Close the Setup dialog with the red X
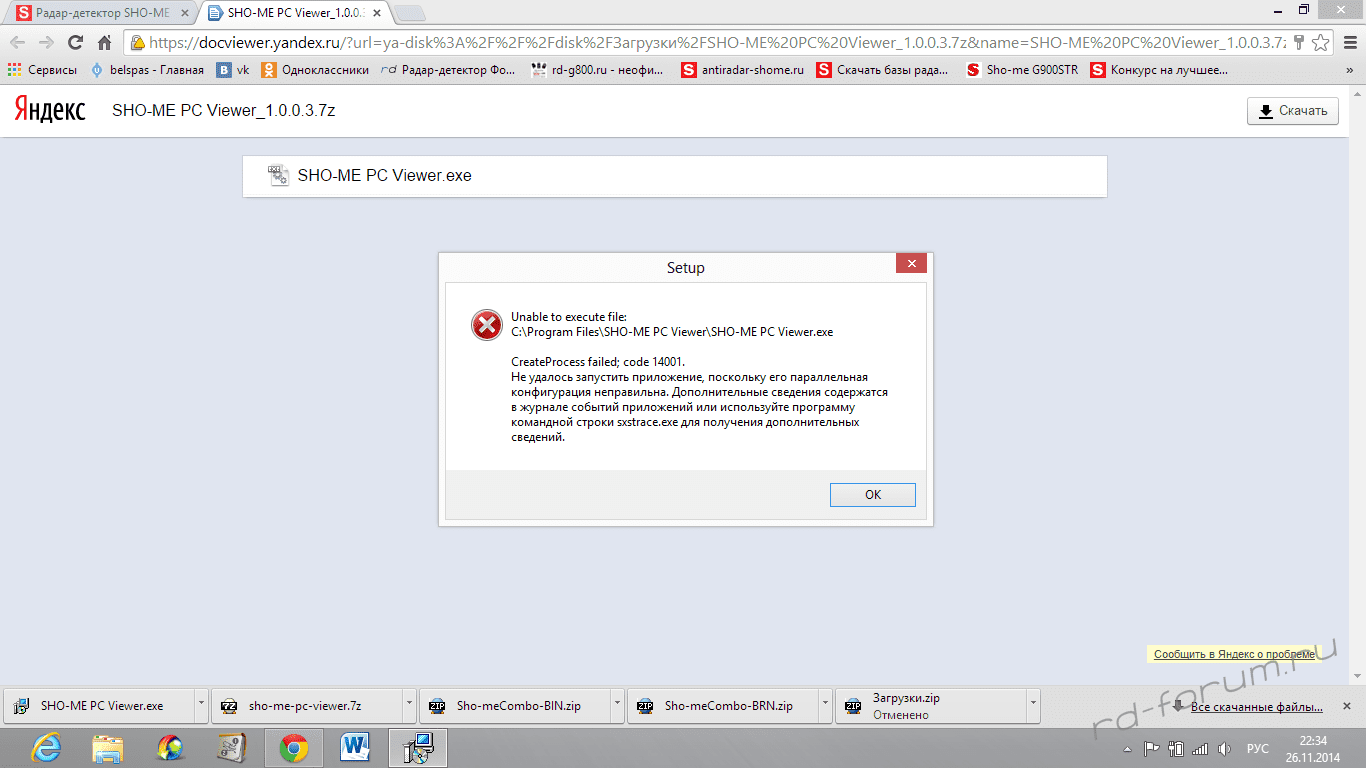1366x768 pixels. [911, 264]
